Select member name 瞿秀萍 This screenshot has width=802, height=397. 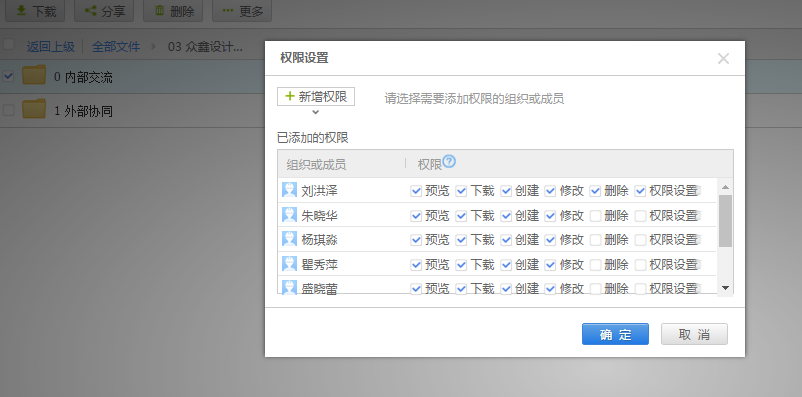[320, 265]
